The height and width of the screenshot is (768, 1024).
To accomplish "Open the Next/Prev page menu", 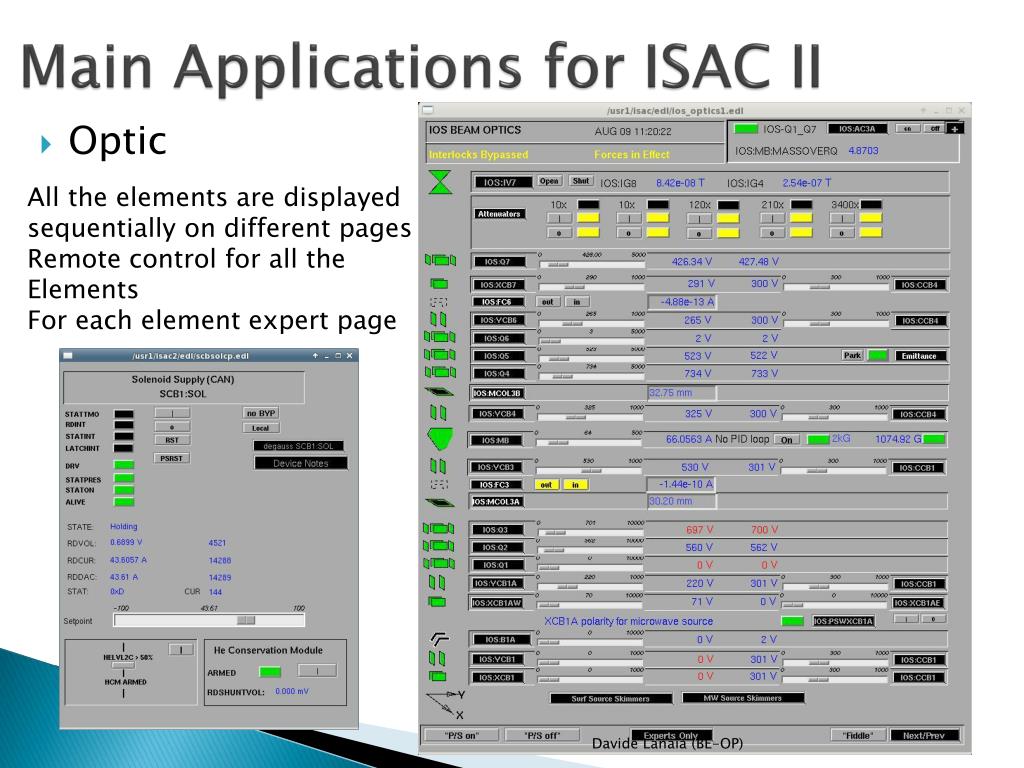I will pyautogui.click(x=923, y=735).
